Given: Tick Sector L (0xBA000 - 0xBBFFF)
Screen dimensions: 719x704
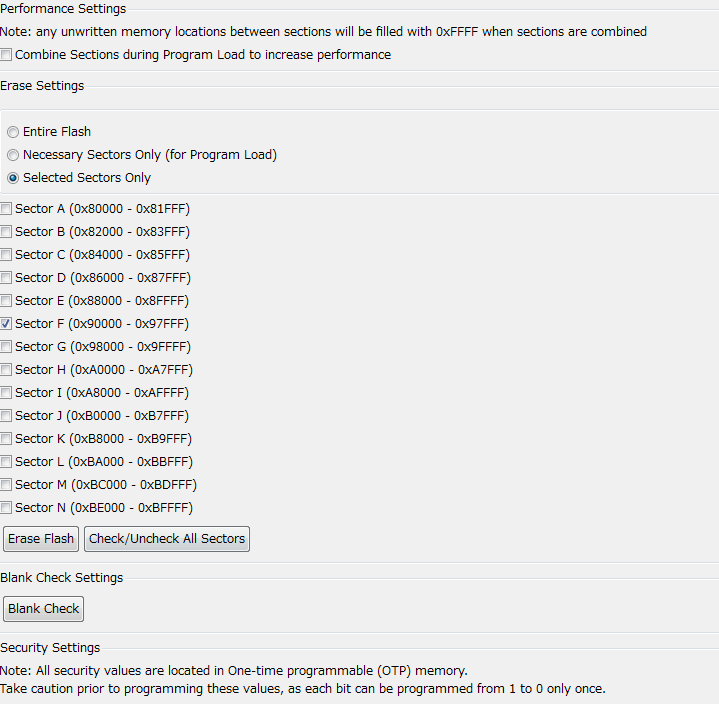Looking at the screenshot, I should [7, 462].
